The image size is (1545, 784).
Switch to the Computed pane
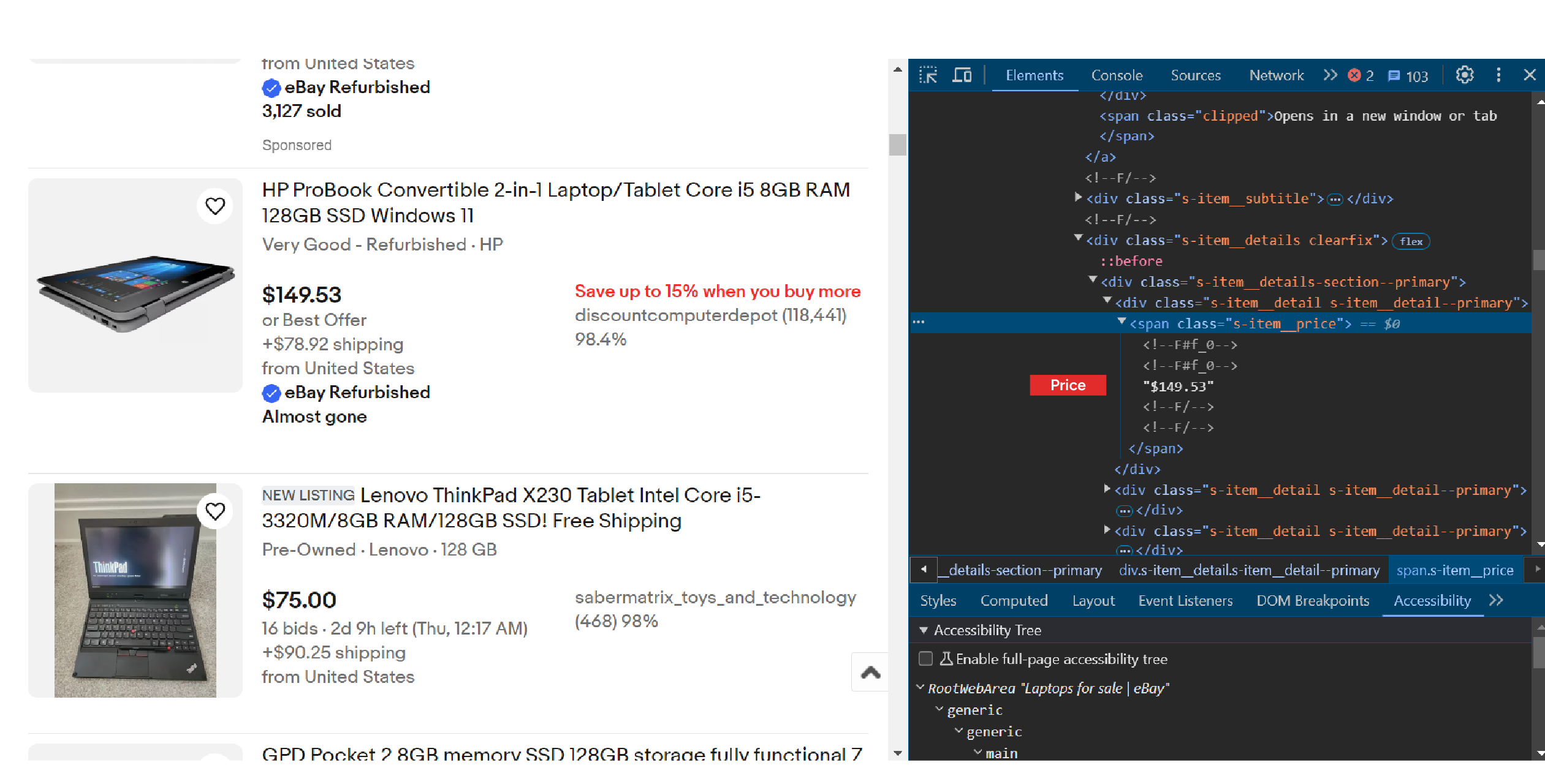click(x=1014, y=601)
